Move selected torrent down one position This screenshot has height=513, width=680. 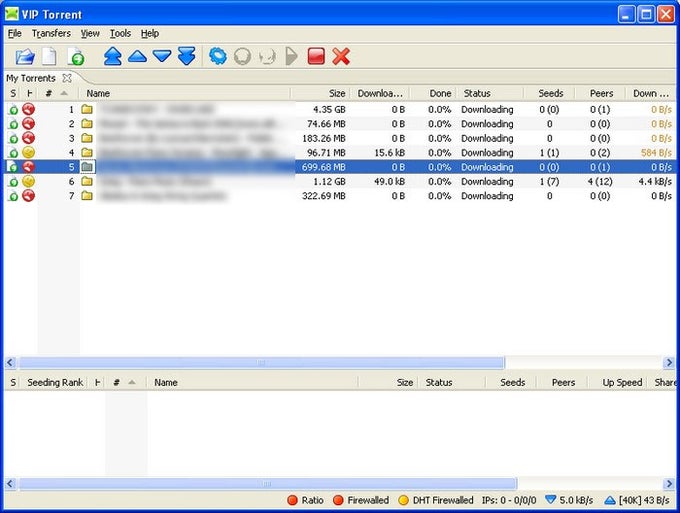[x=162, y=56]
